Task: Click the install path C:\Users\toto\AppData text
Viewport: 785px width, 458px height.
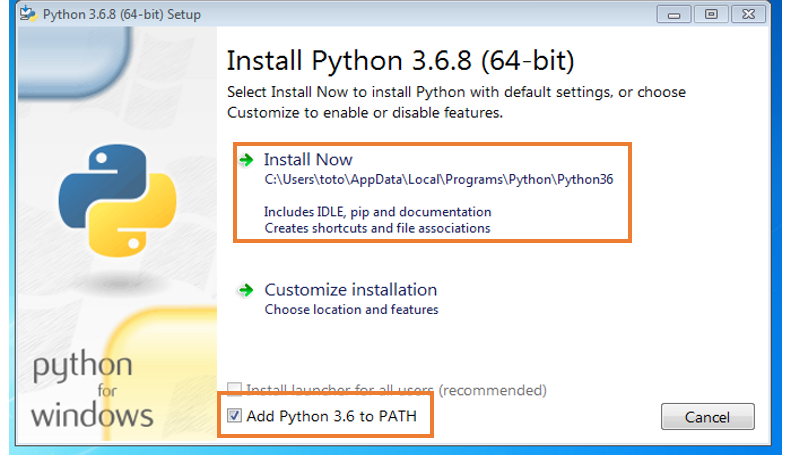Action: 439,180
